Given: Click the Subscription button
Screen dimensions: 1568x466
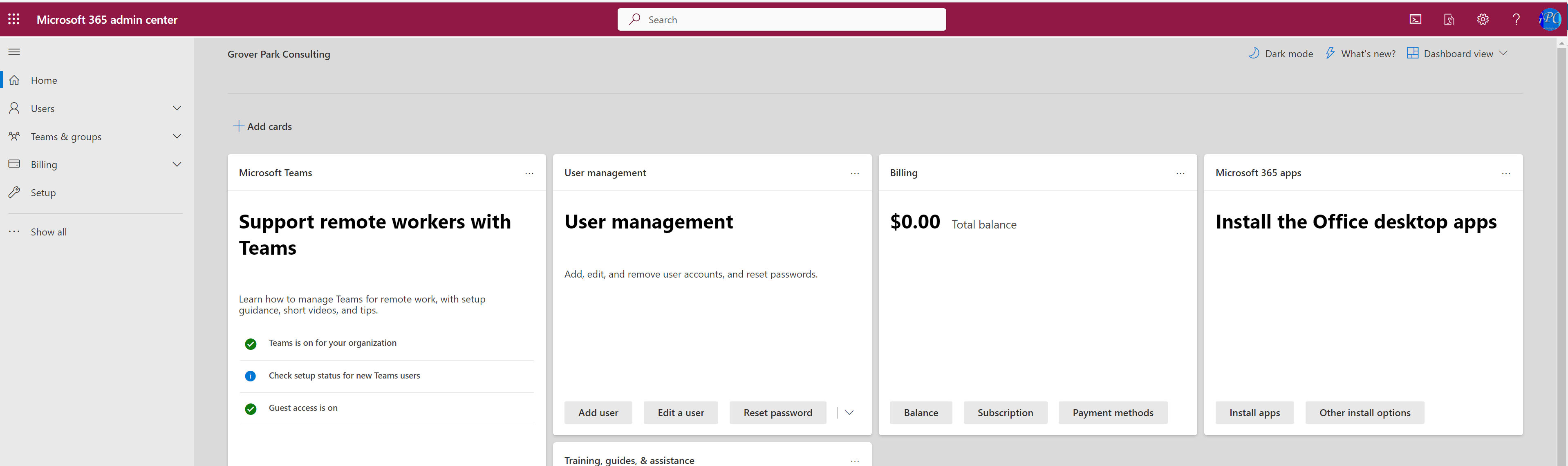Looking at the screenshot, I should (x=1005, y=412).
